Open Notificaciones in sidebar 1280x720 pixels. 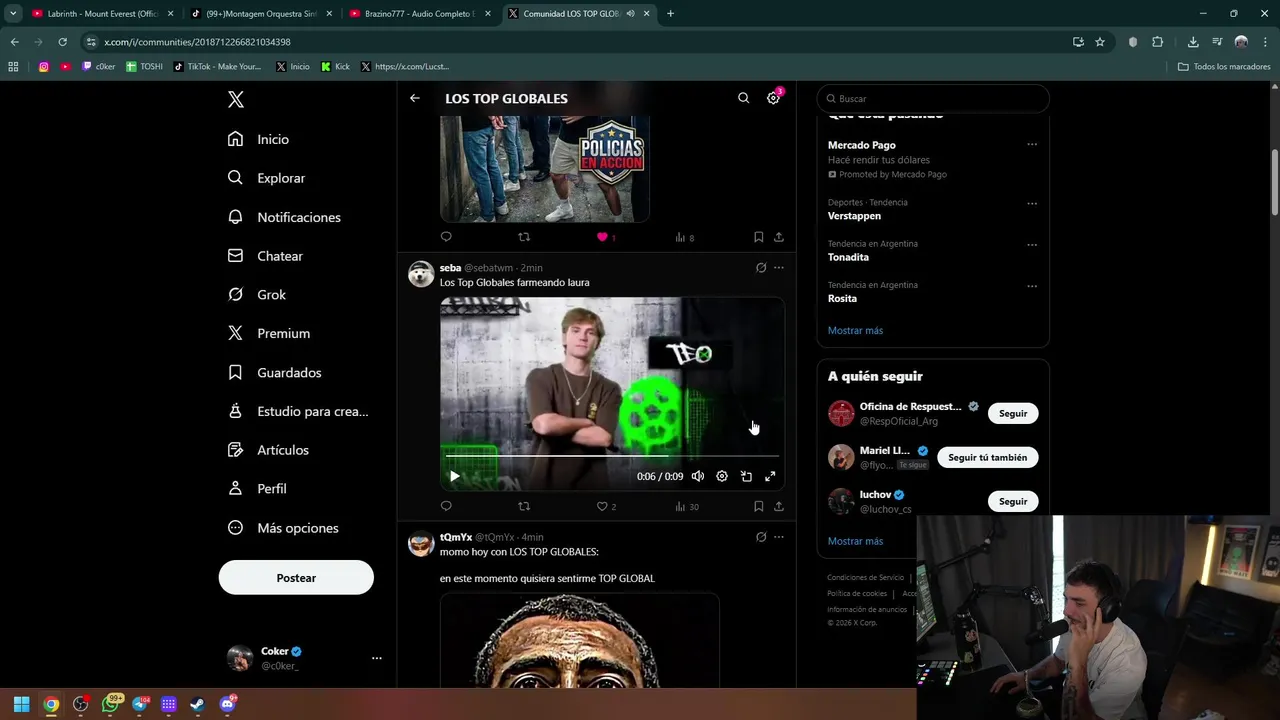pyautogui.click(x=285, y=217)
